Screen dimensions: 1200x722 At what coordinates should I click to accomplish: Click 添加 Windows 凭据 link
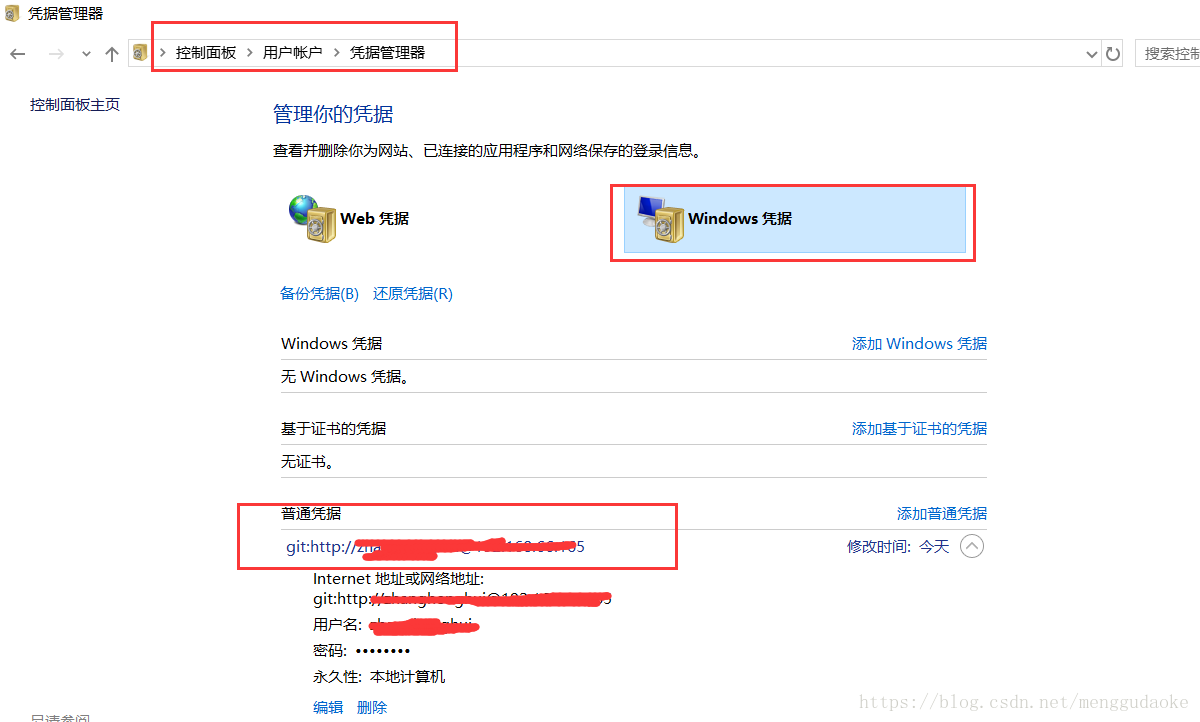(x=919, y=343)
